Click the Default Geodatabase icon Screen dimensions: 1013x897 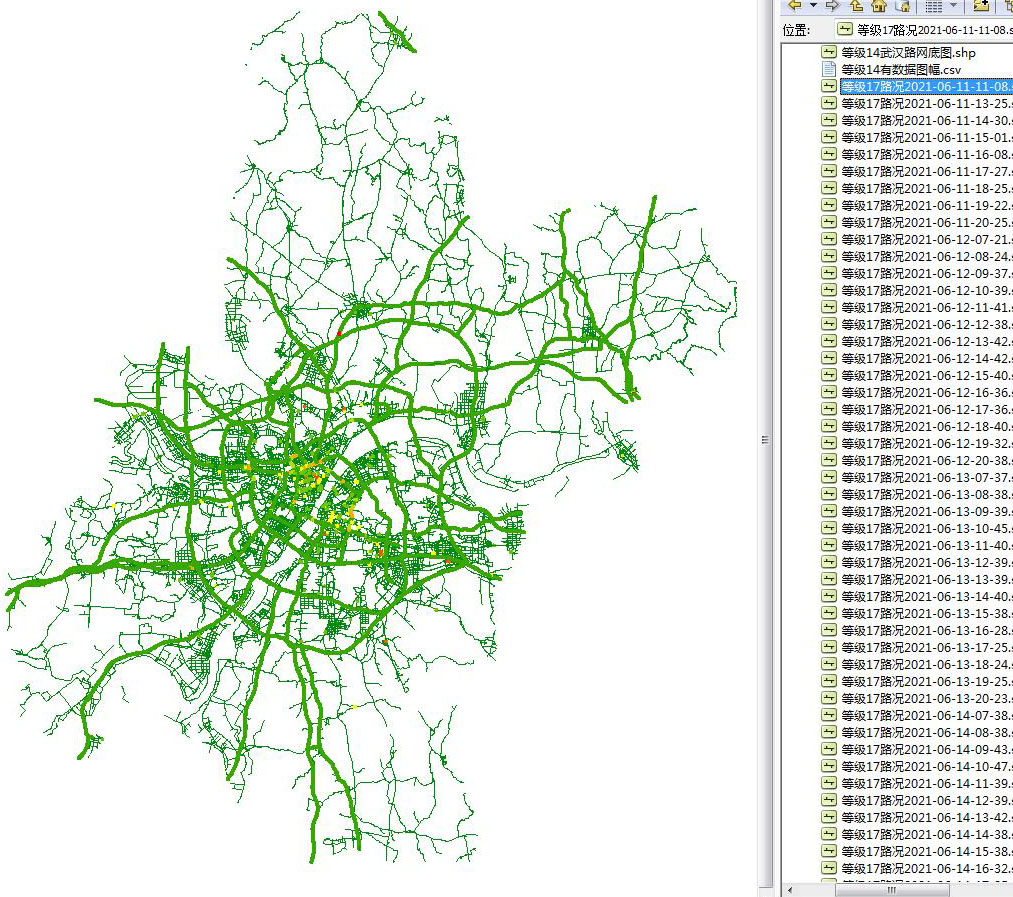[902, 5]
